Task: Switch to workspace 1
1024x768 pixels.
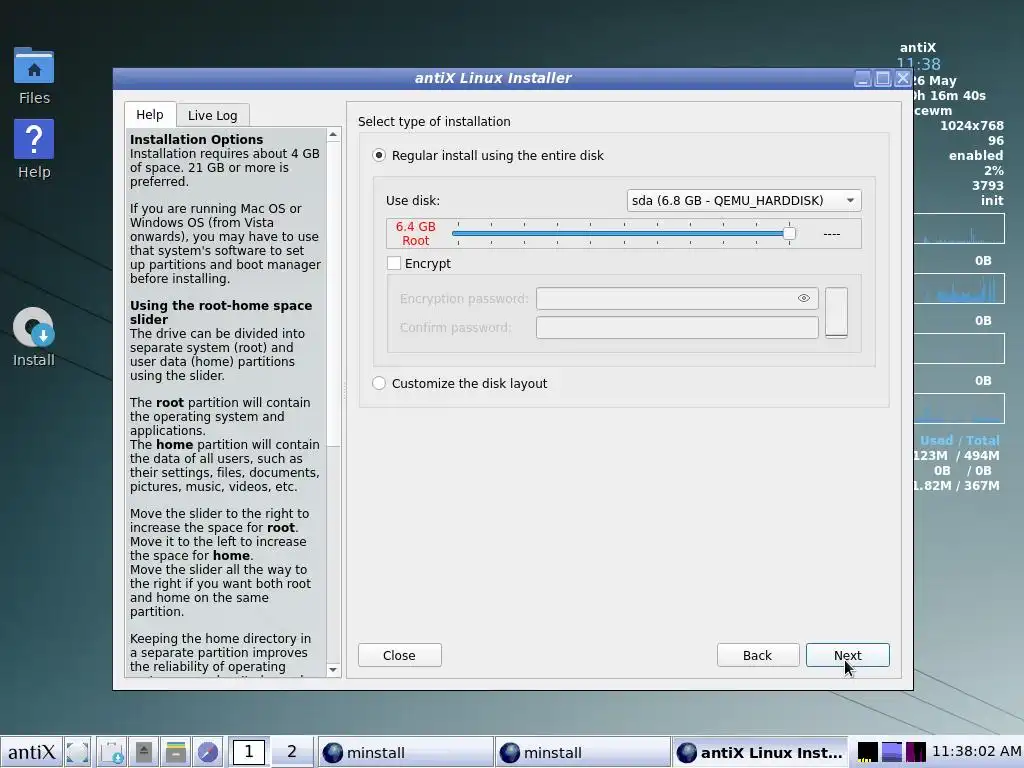Action: tap(249, 752)
